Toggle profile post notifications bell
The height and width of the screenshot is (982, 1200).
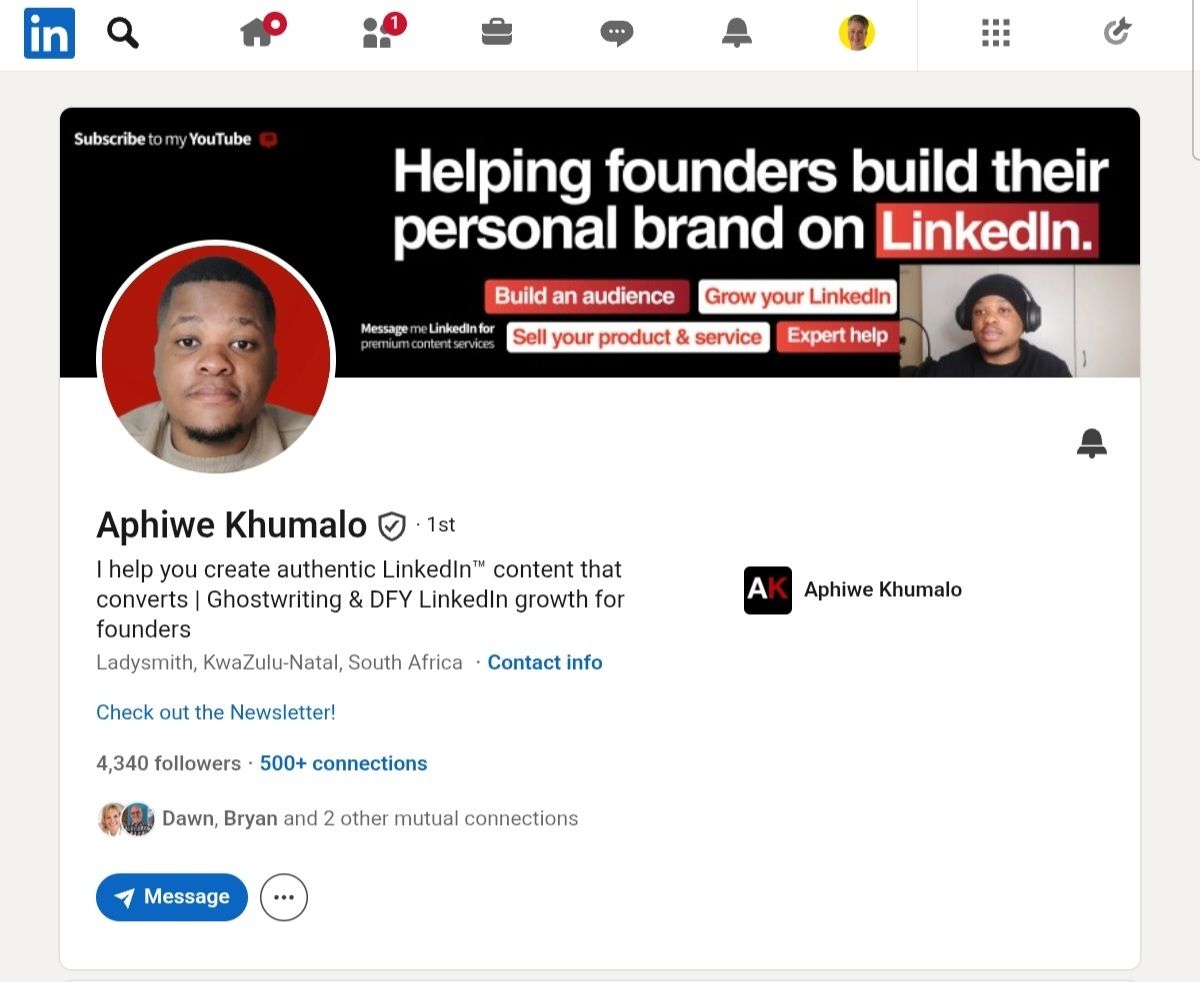coord(1092,443)
